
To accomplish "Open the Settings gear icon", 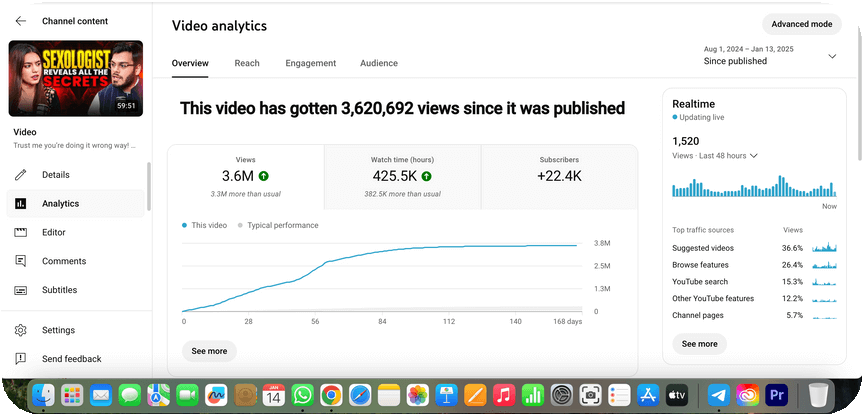I will 21,330.
